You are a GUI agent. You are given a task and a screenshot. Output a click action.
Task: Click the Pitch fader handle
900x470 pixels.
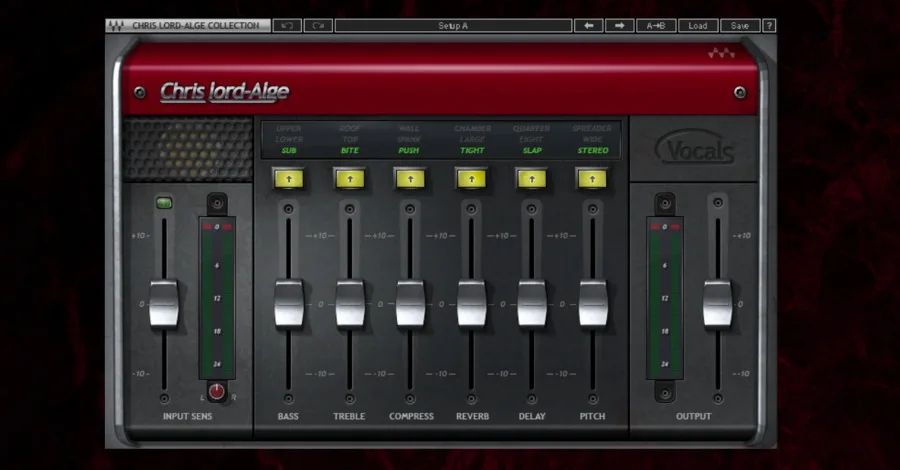[x=592, y=304]
